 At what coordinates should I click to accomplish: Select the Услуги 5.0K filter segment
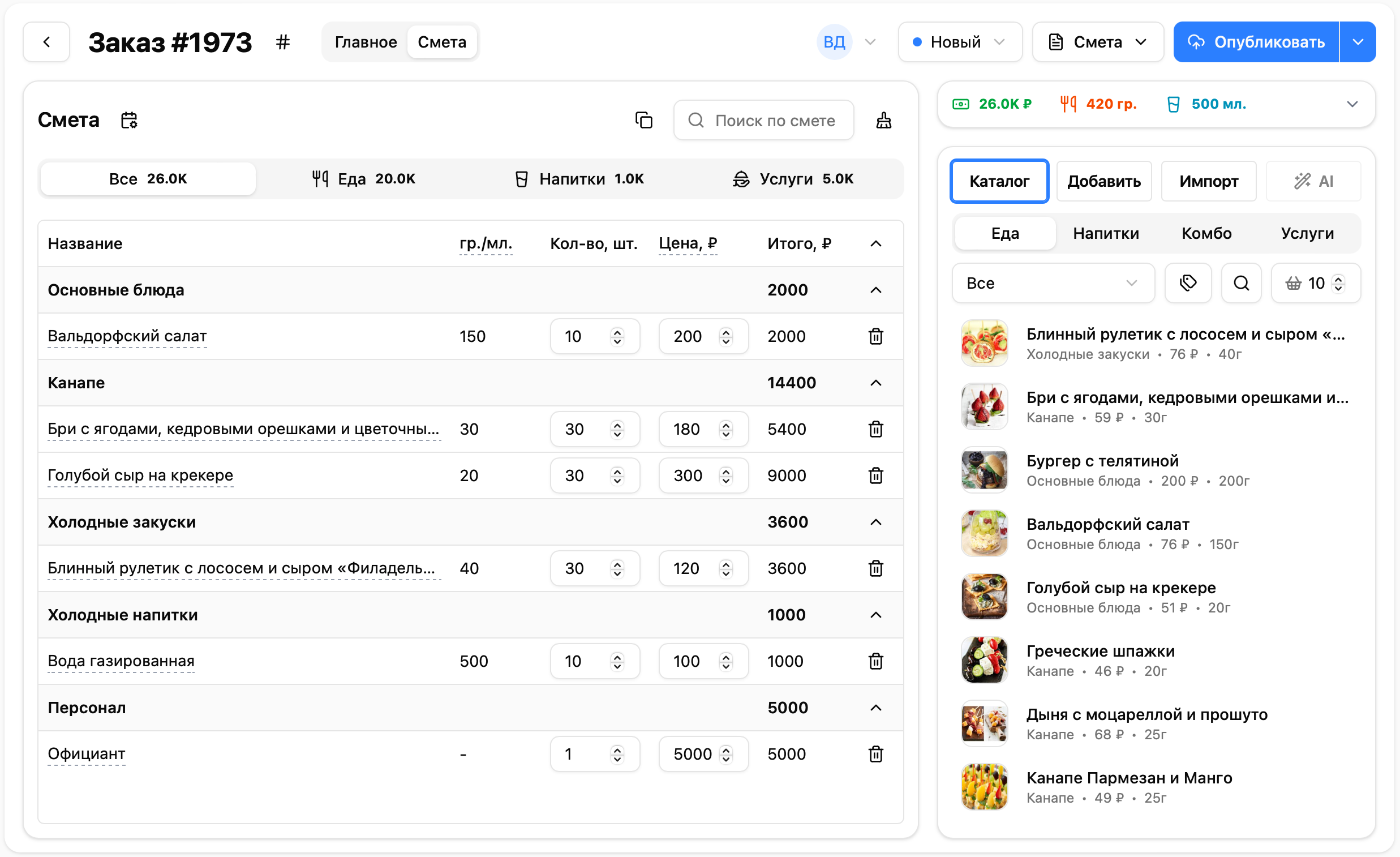[793, 179]
